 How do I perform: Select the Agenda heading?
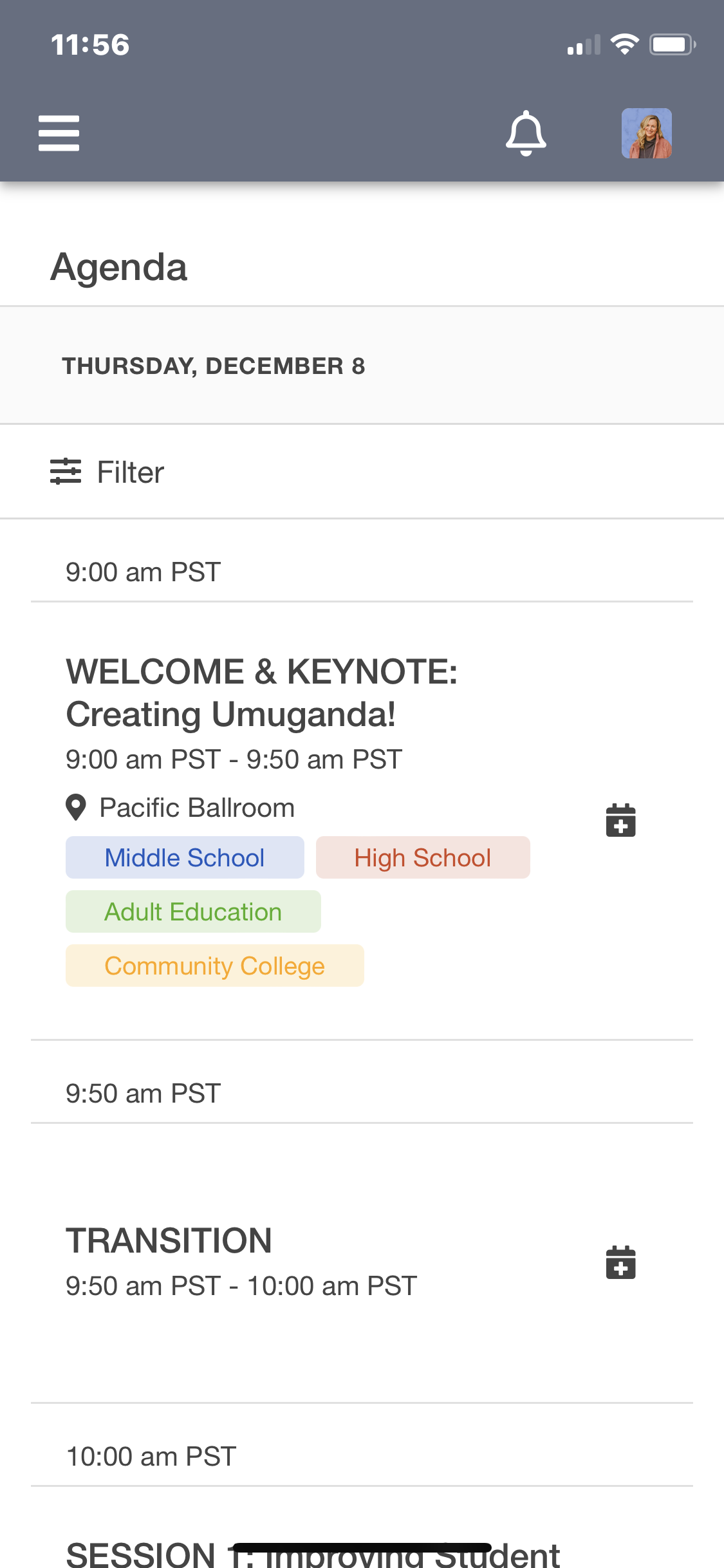[118, 266]
